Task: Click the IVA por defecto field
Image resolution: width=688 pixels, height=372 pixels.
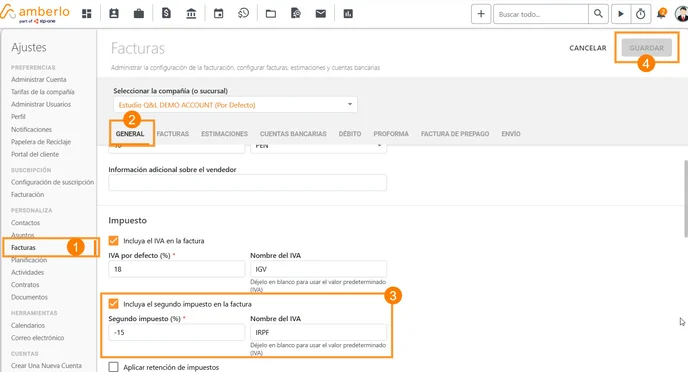Action: 176,269
